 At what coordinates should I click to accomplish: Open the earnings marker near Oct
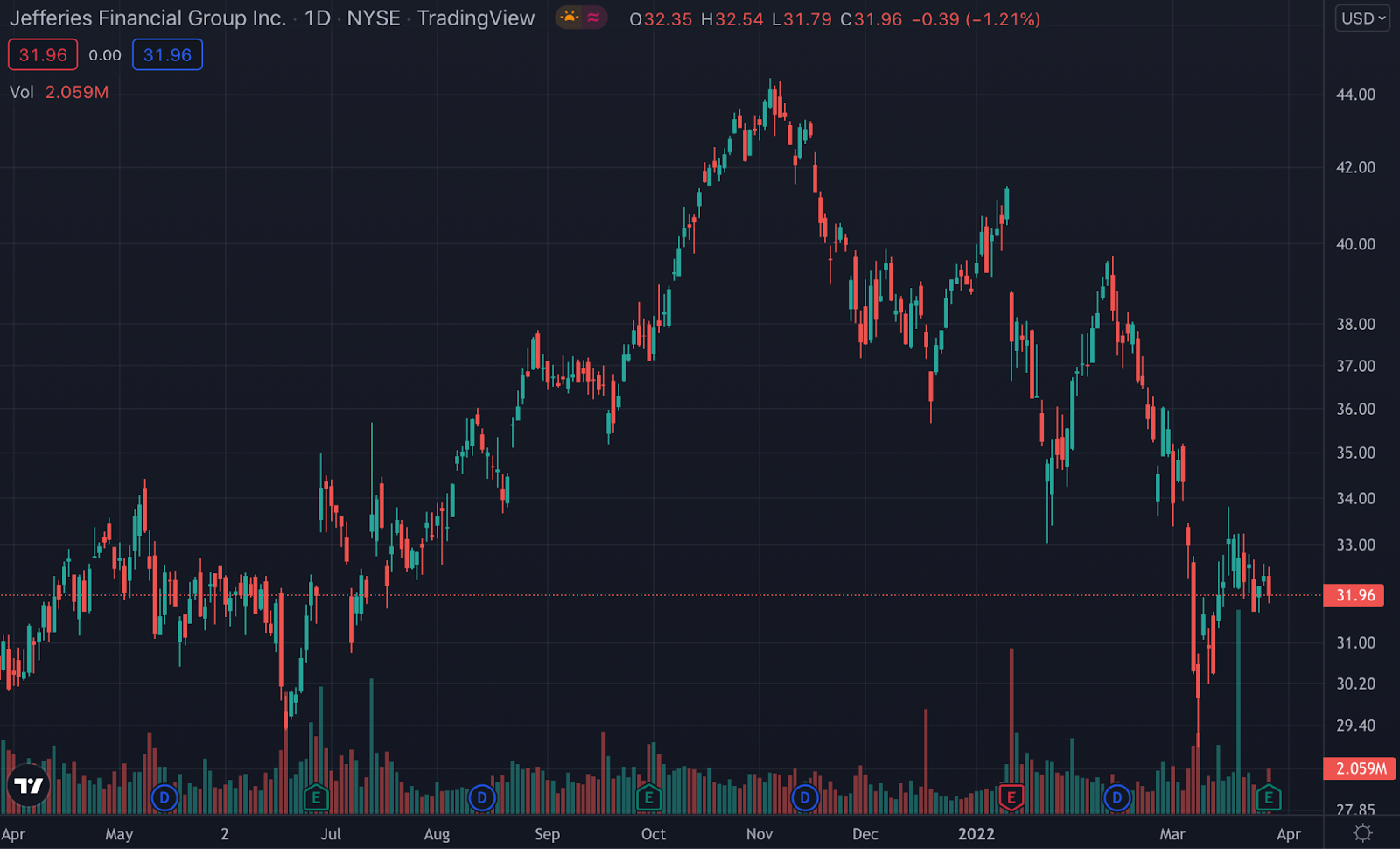point(648,797)
